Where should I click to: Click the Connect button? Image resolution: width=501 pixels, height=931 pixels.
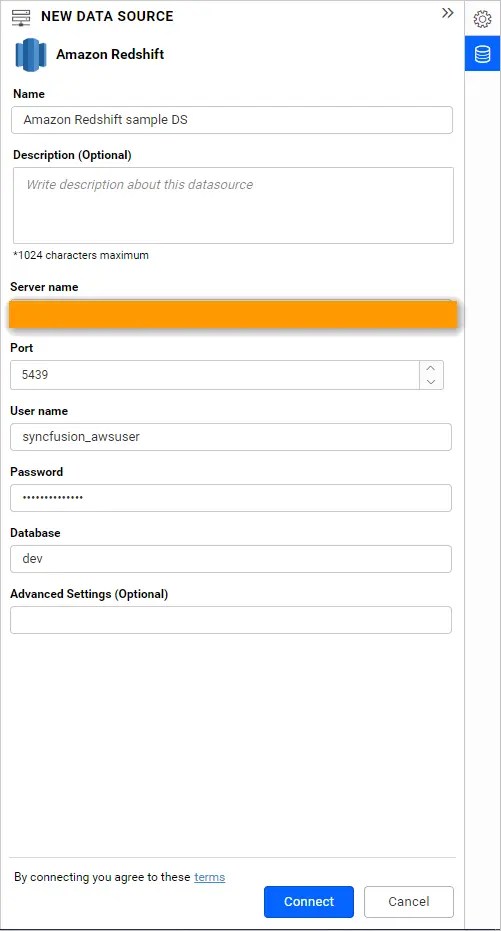(x=309, y=902)
